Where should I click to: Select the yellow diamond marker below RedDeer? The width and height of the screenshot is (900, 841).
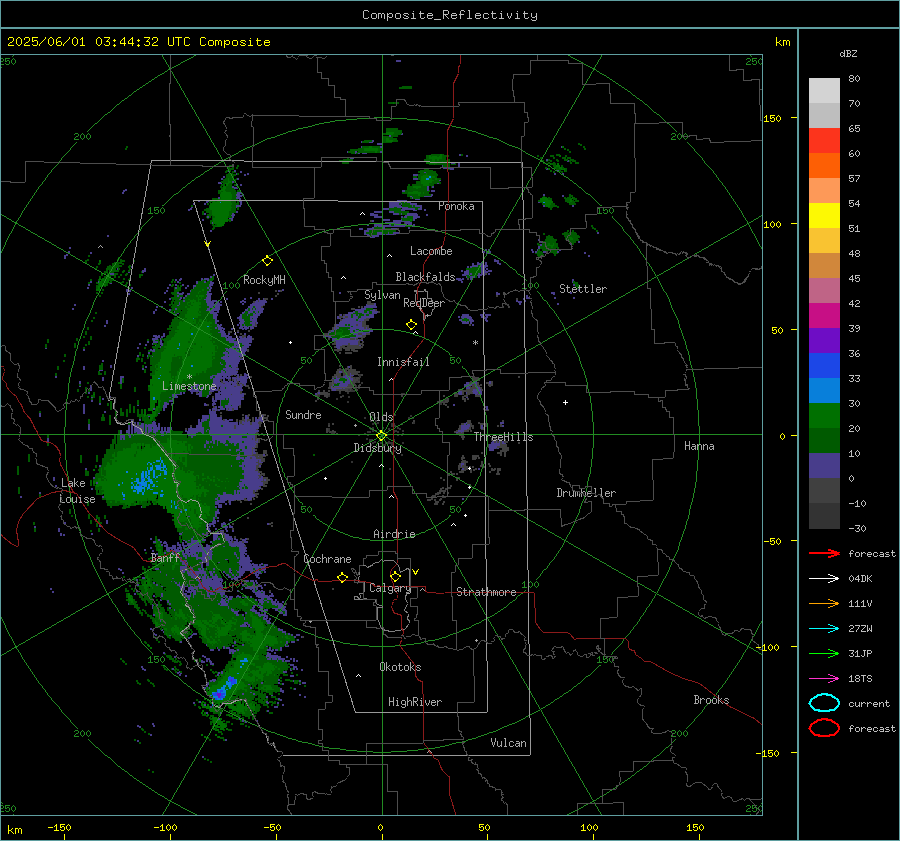(411, 325)
